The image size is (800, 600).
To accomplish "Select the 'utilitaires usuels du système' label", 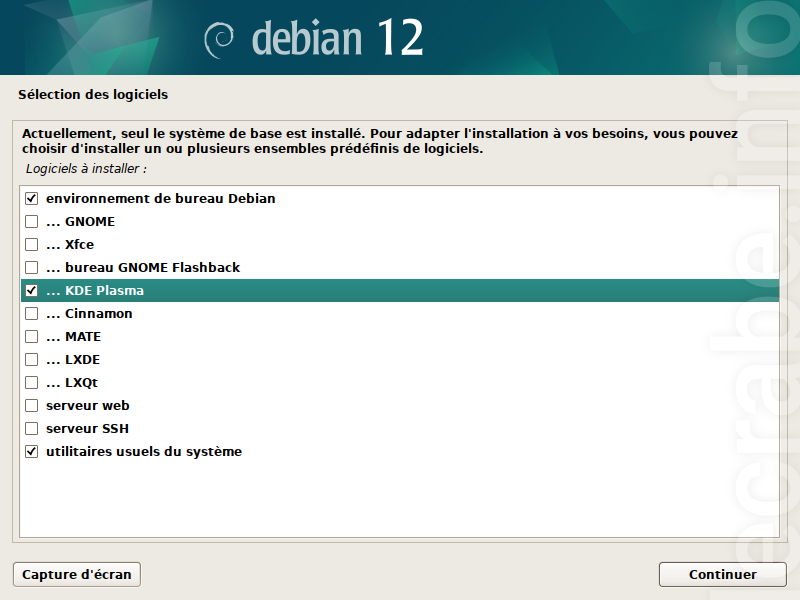I will click(x=144, y=452).
